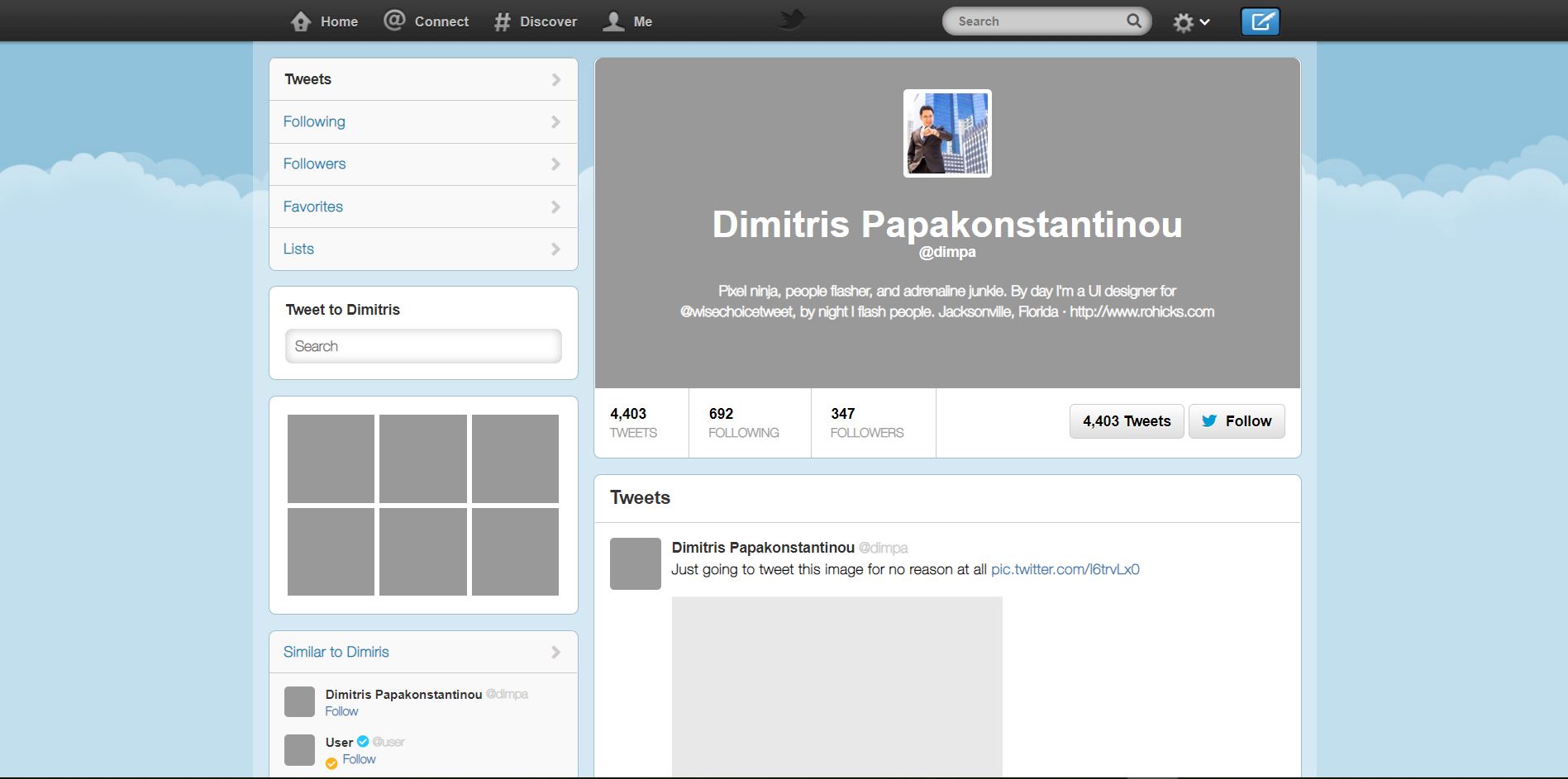Click the Twitter bird logo in navbar
The width and height of the screenshot is (1568, 779).
pyautogui.click(x=791, y=20)
